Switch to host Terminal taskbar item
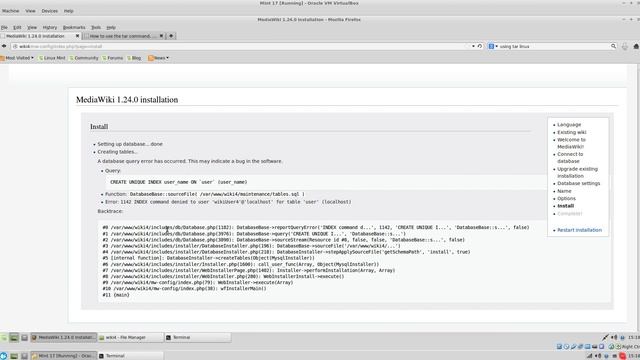The image size is (640, 360). 131,356
